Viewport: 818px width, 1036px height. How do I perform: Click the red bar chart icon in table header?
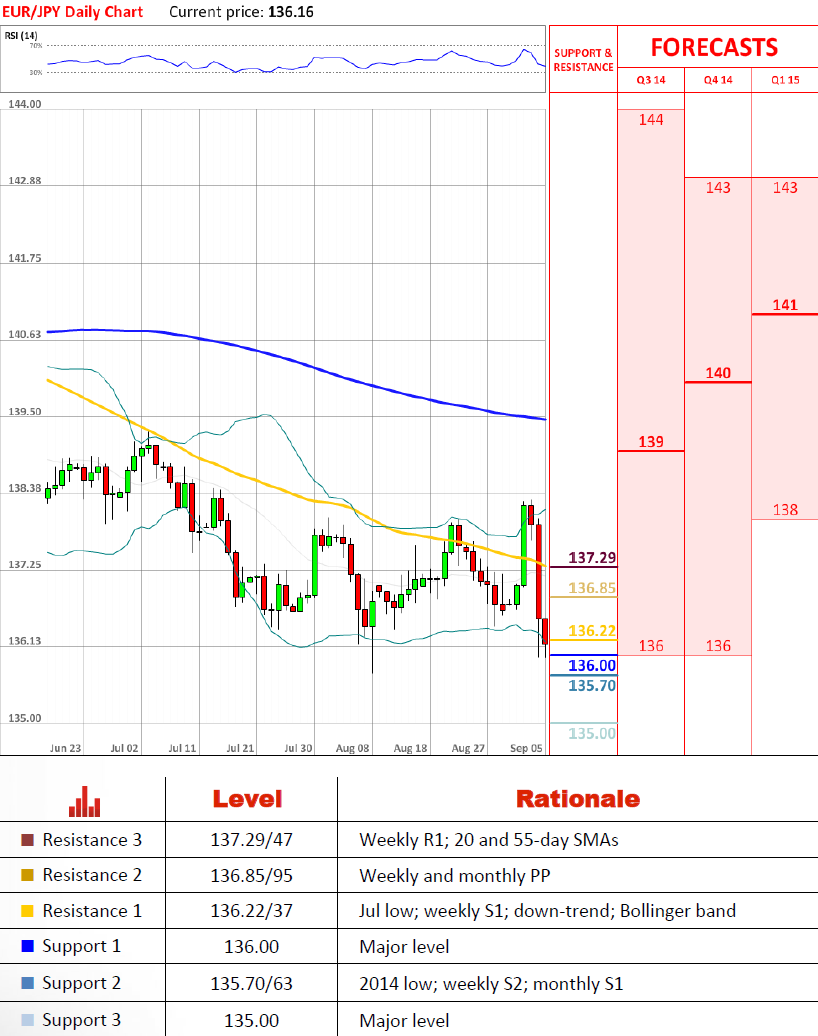[x=85, y=801]
